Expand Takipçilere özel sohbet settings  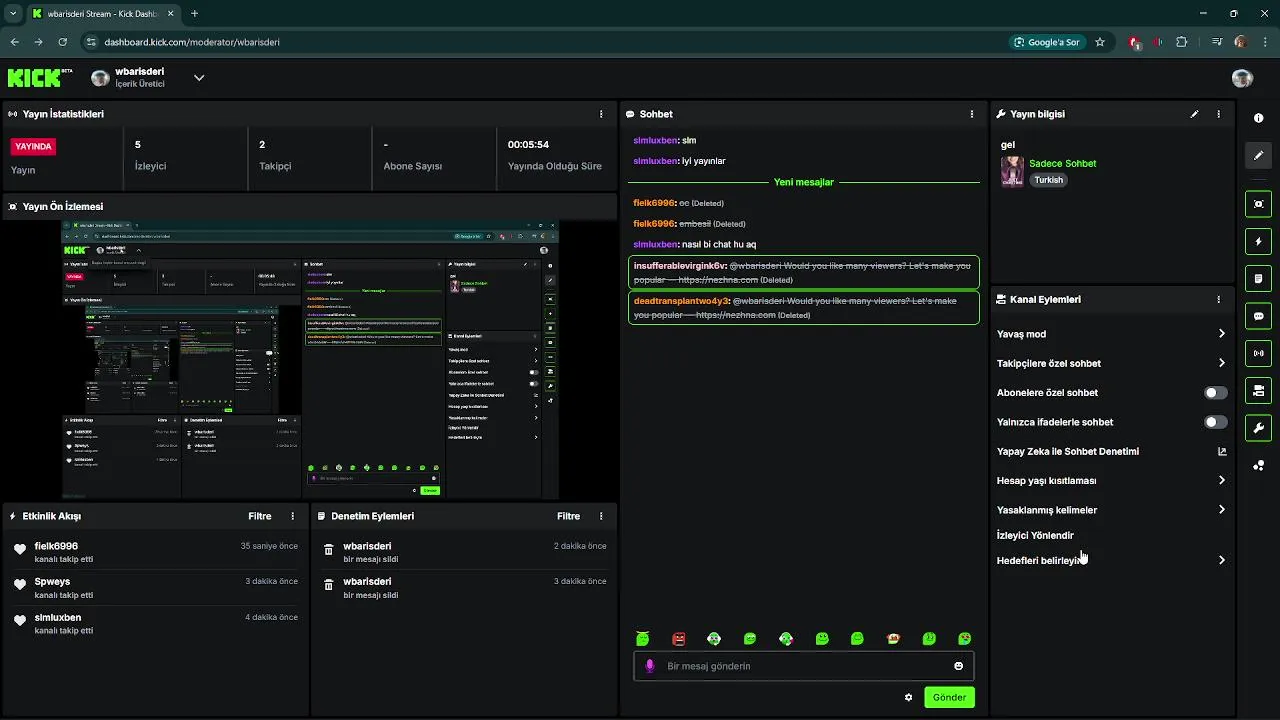(1221, 363)
